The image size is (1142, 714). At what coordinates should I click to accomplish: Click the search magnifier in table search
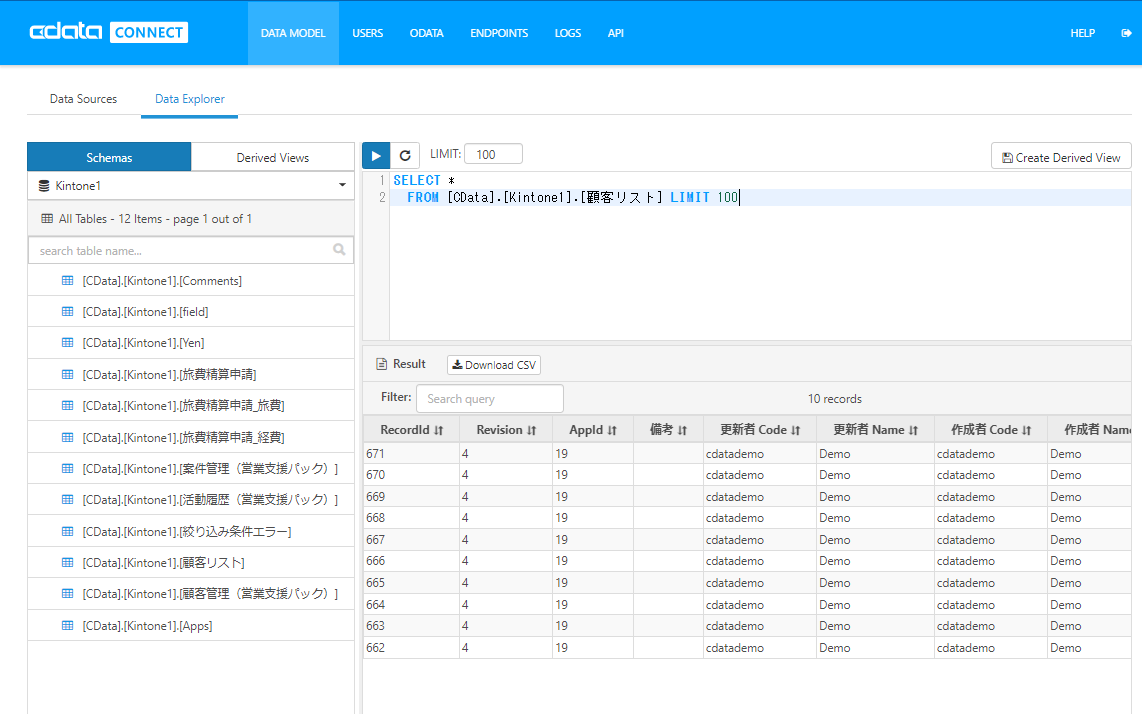tap(339, 250)
